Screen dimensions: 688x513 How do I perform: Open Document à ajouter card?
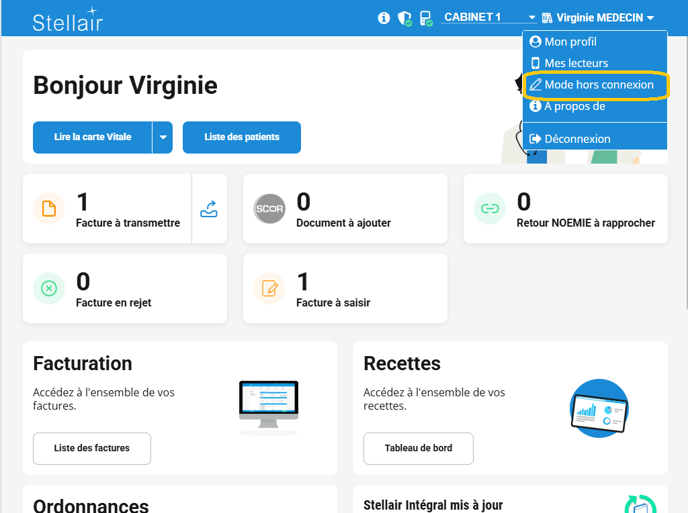(345, 208)
